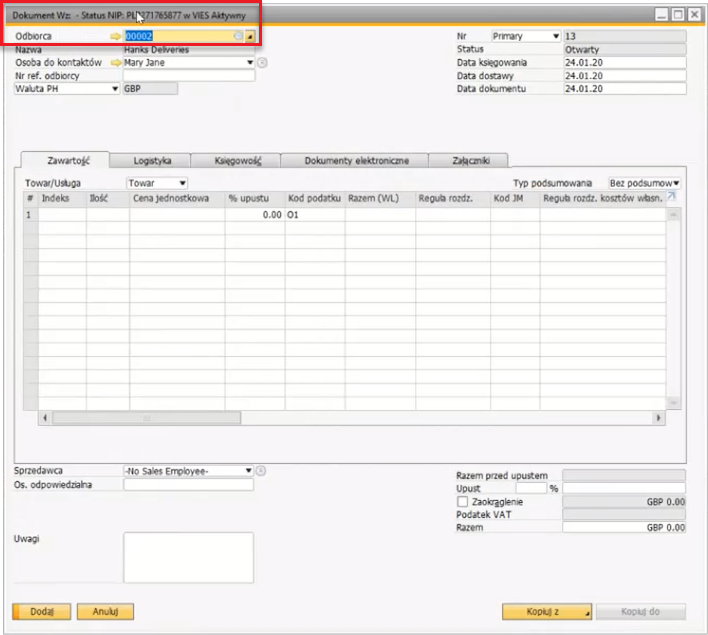Click the info icon next to Mary Jane
Screen dimensions: 708x635
262,62
